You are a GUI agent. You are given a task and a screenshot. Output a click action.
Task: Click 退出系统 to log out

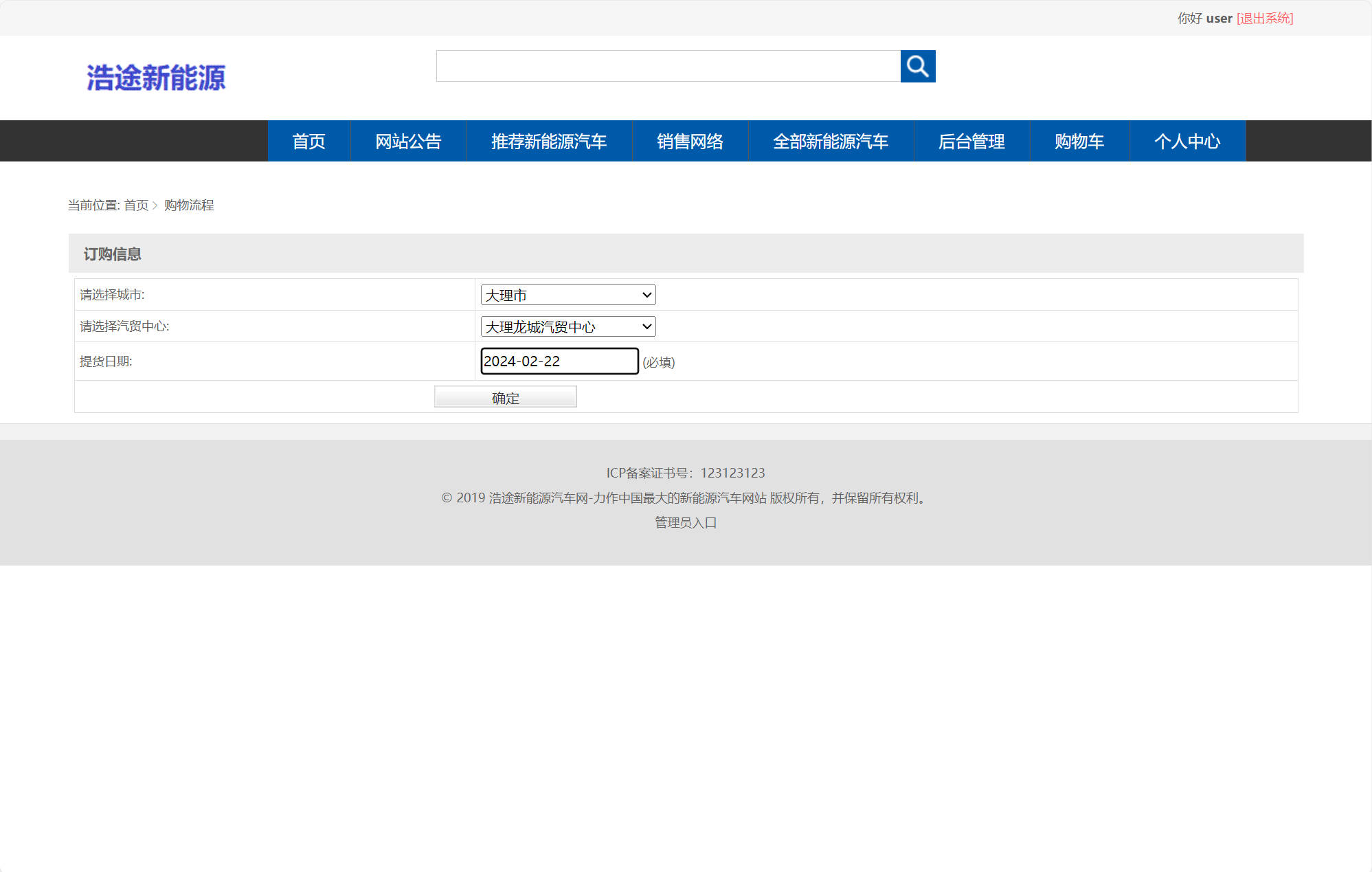[x=1264, y=18]
